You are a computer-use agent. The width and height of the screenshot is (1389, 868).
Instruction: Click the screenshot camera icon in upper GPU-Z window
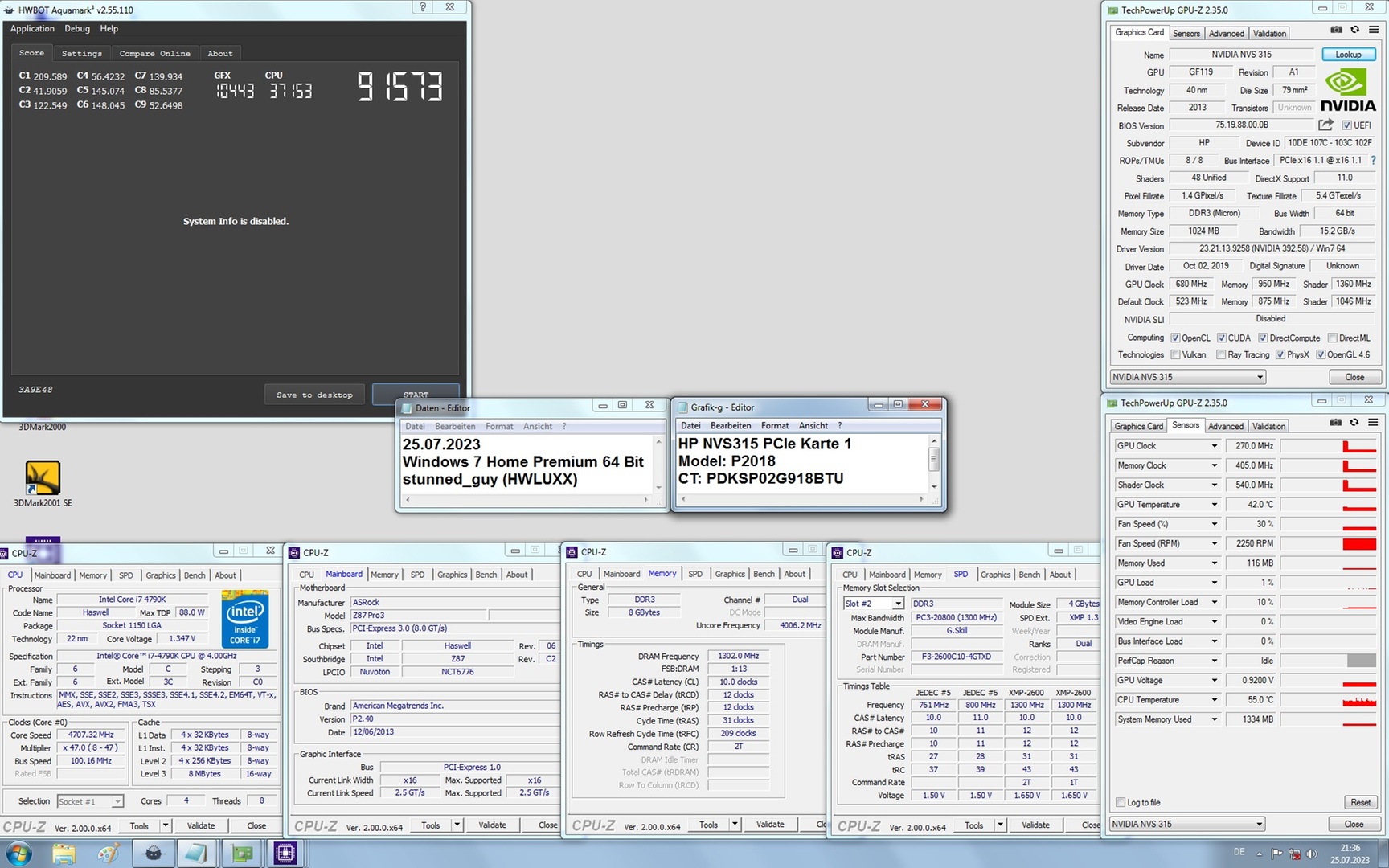1336,30
